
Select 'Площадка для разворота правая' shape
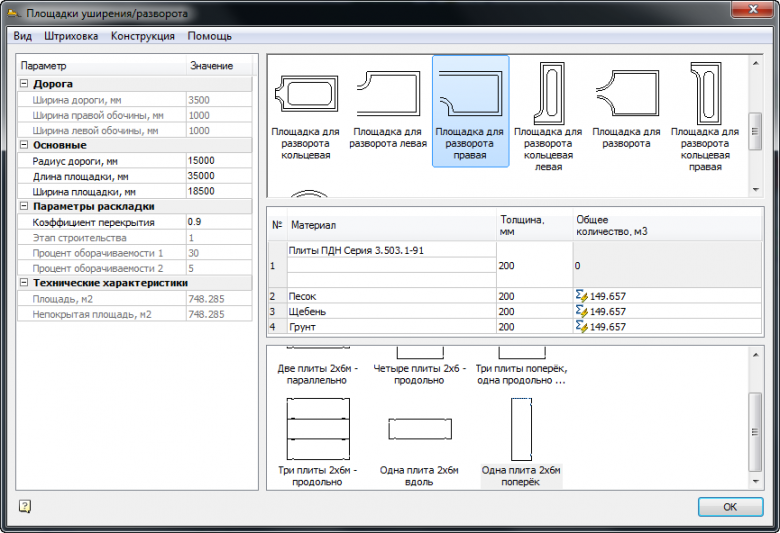(x=470, y=110)
